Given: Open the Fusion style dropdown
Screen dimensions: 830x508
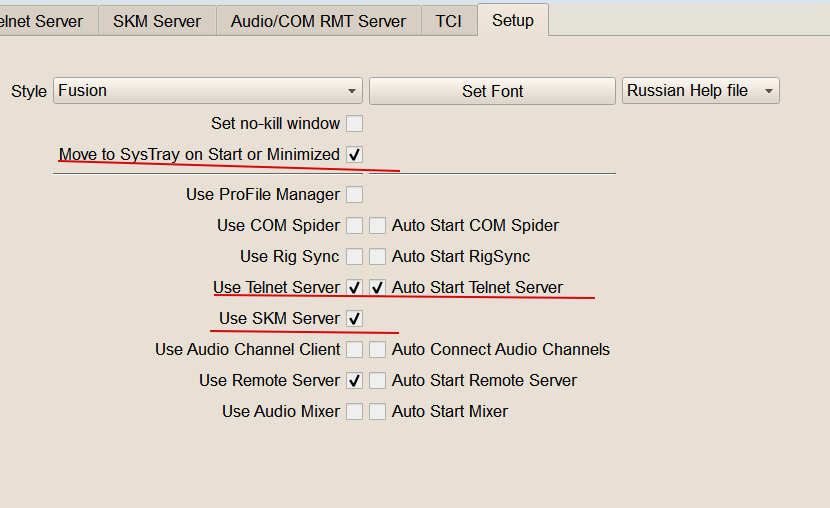Looking at the screenshot, I should pos(207,91).
